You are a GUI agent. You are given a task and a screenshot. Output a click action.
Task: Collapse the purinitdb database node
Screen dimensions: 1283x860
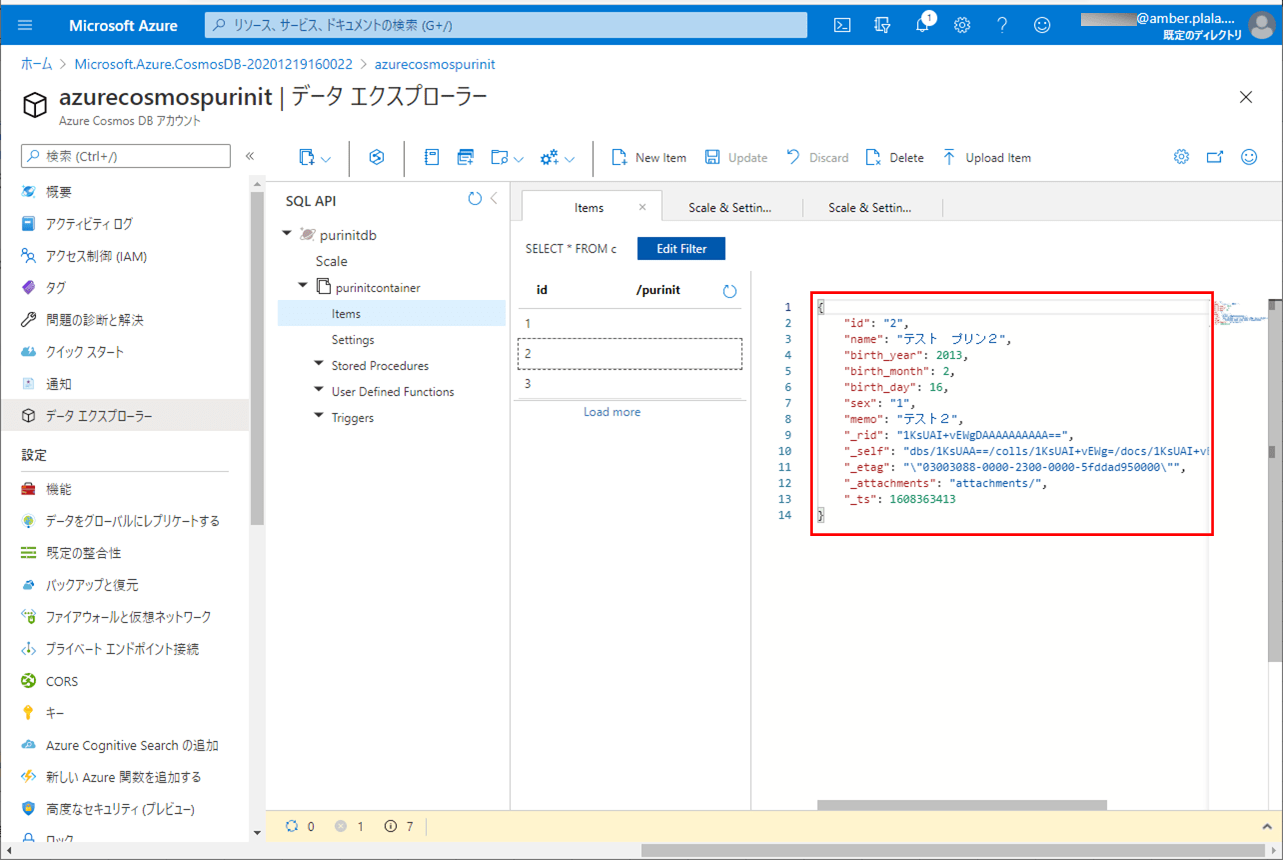288,234
